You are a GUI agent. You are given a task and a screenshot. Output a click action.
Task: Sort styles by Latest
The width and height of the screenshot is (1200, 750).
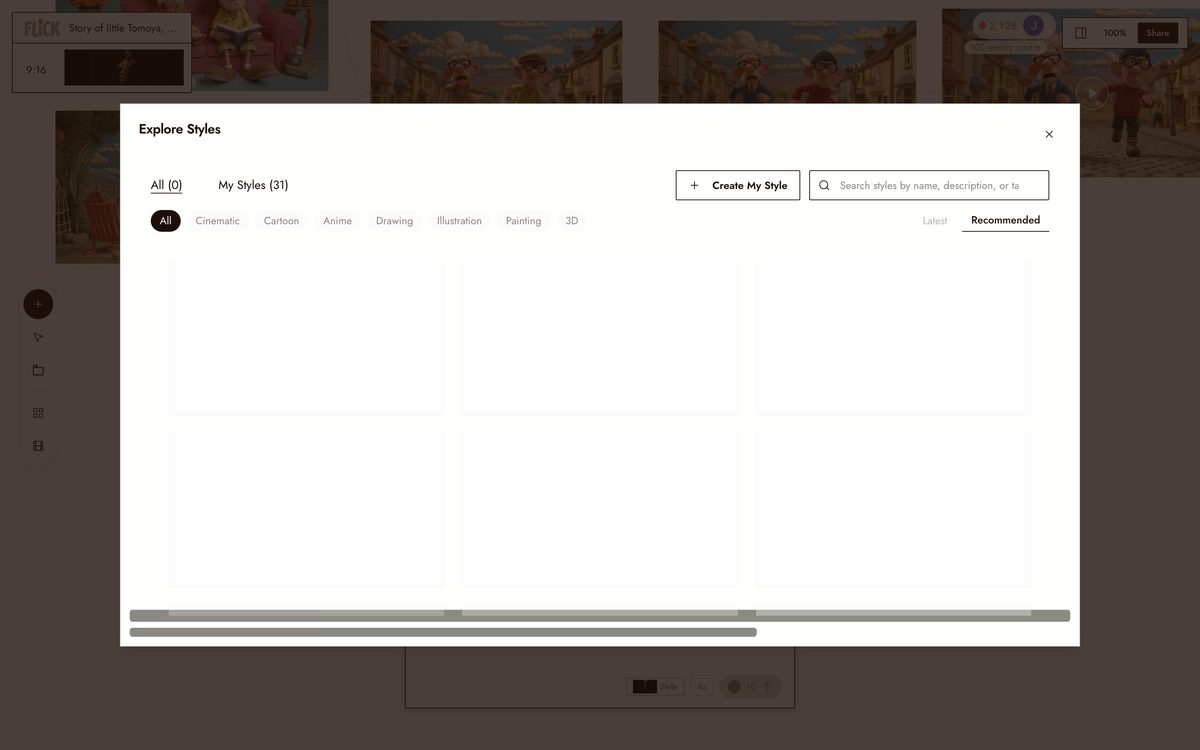click(x=935, y=221)
